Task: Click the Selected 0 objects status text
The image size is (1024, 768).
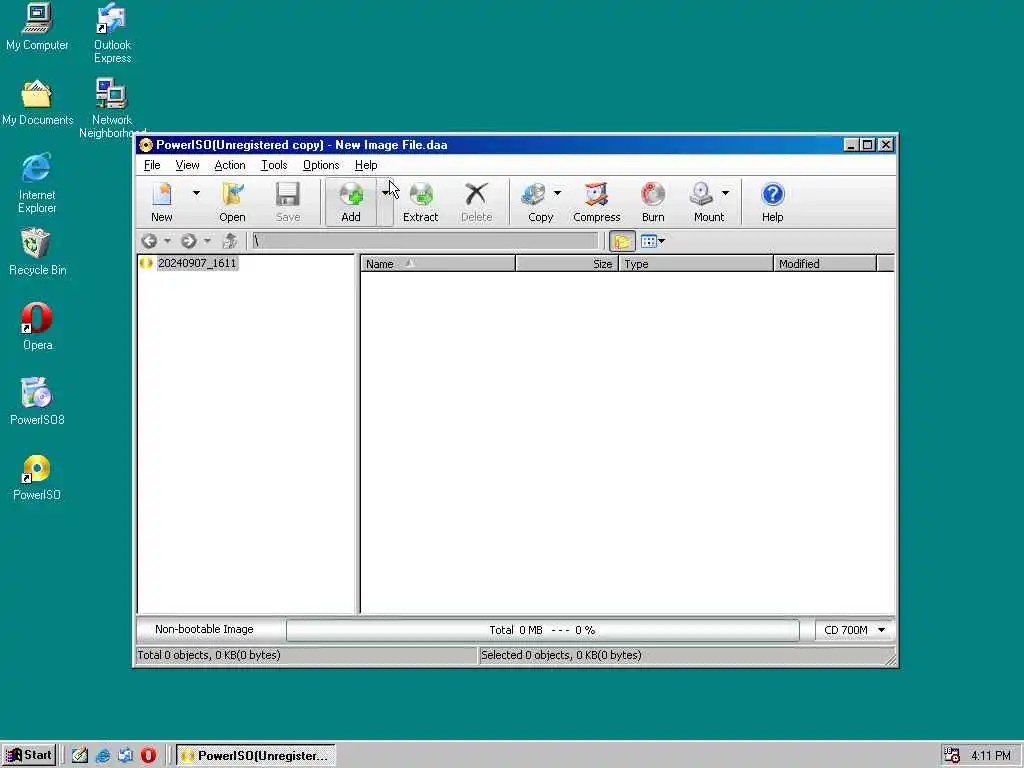Action: [561, 655]
